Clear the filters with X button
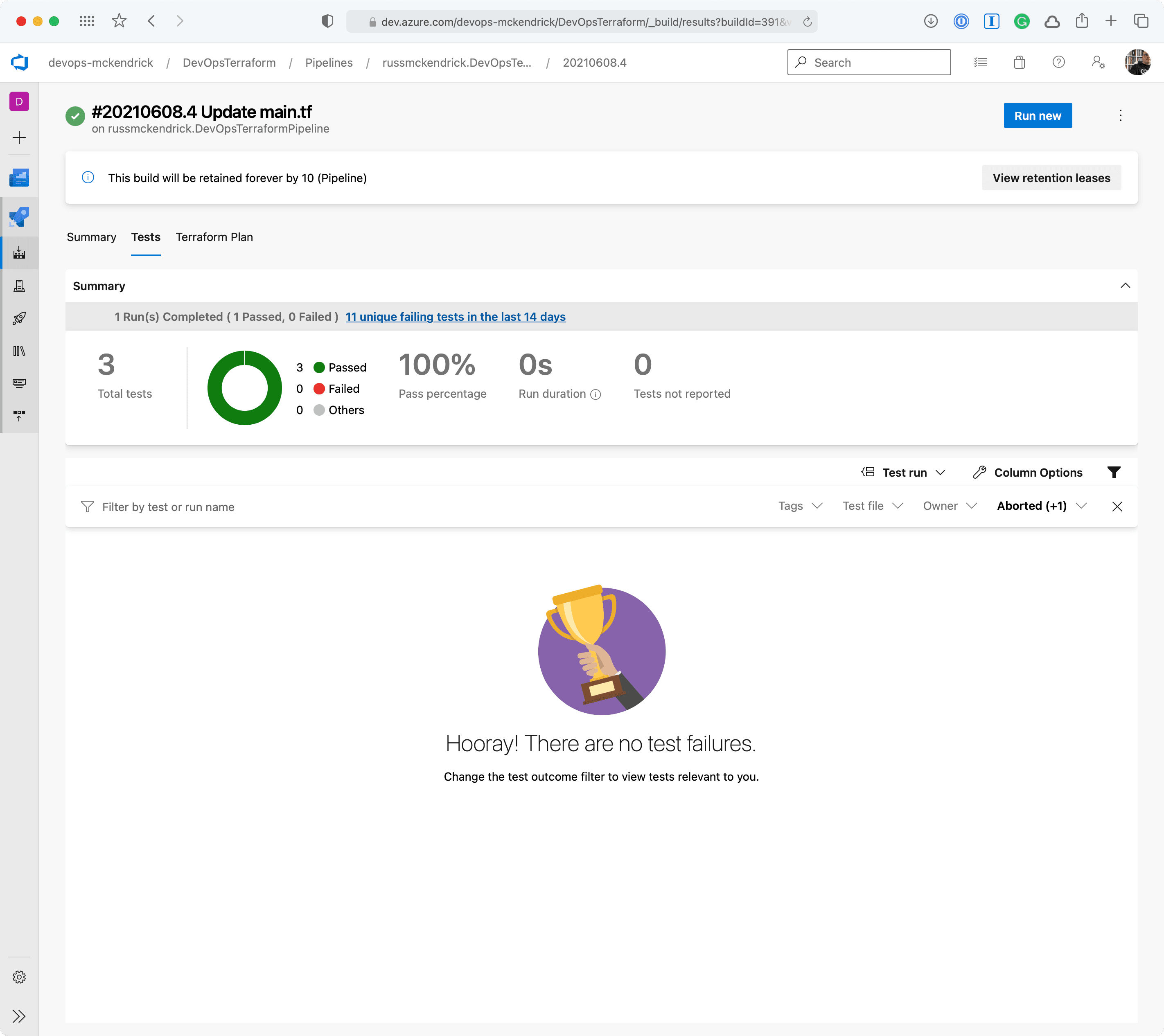Image resolution: width=1164 pixels, height=1036 pixels. [1117, 507]
